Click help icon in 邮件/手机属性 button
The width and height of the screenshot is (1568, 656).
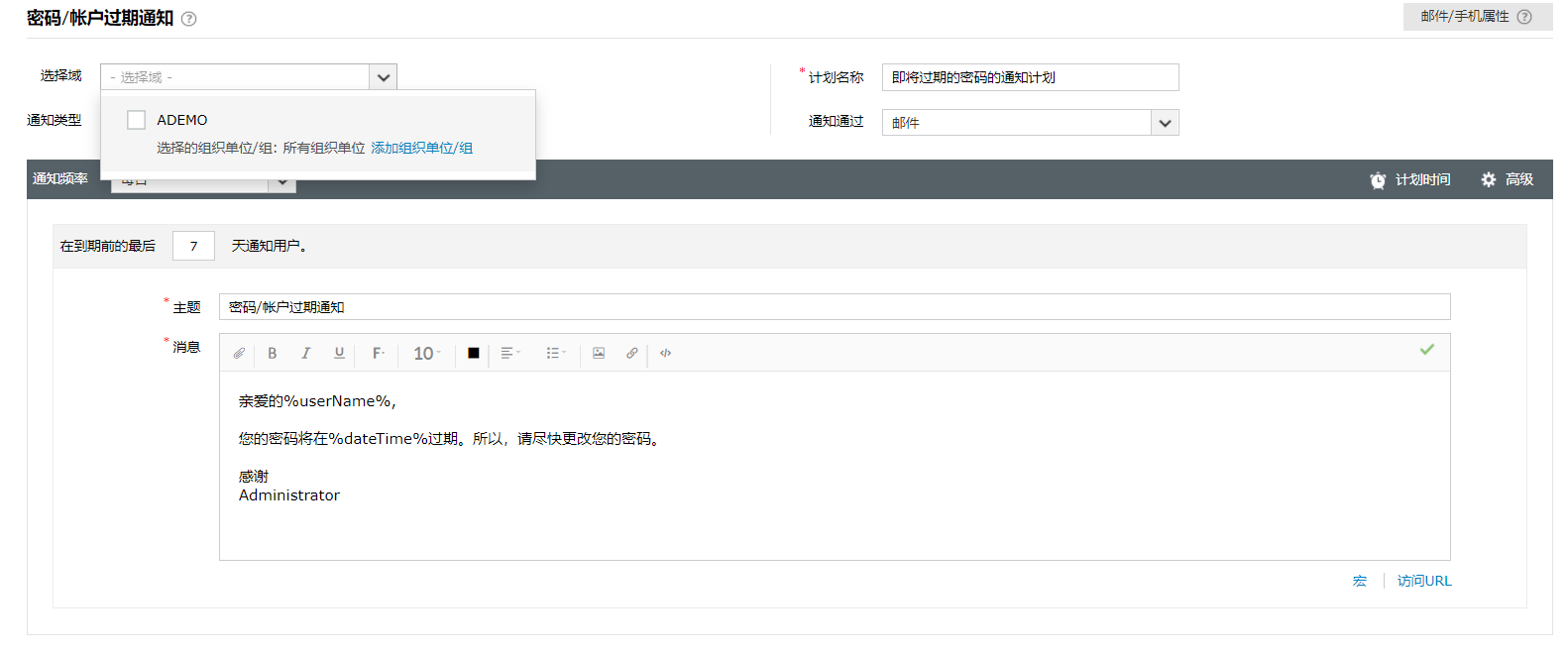click(x=1524, y=17)
